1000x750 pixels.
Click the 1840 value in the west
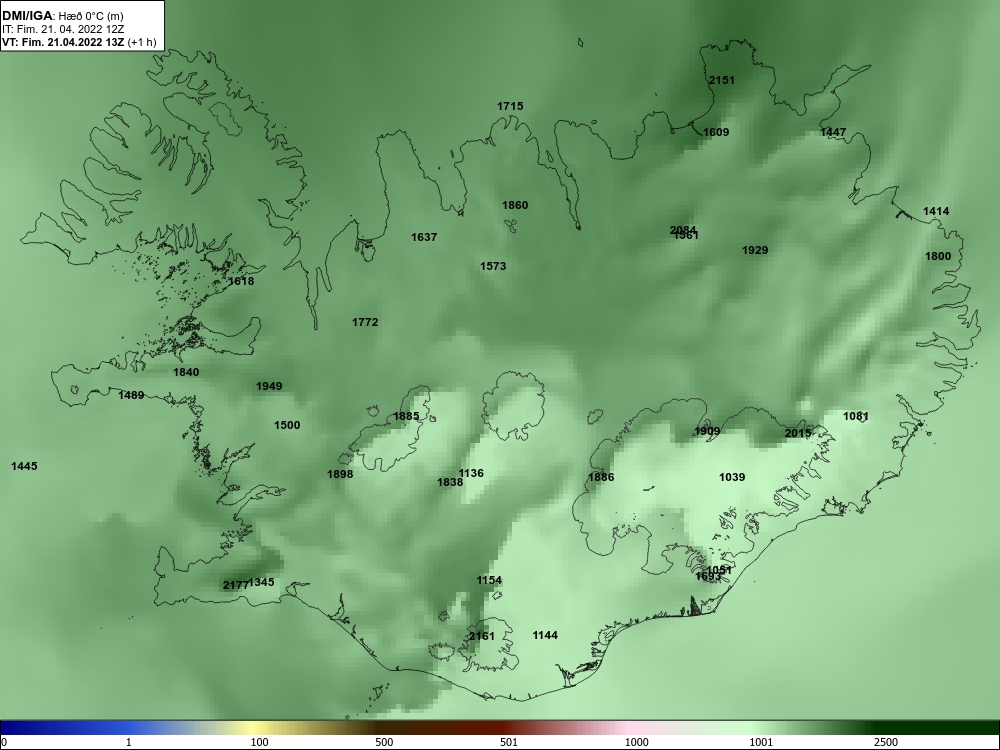tap(186, 372)
